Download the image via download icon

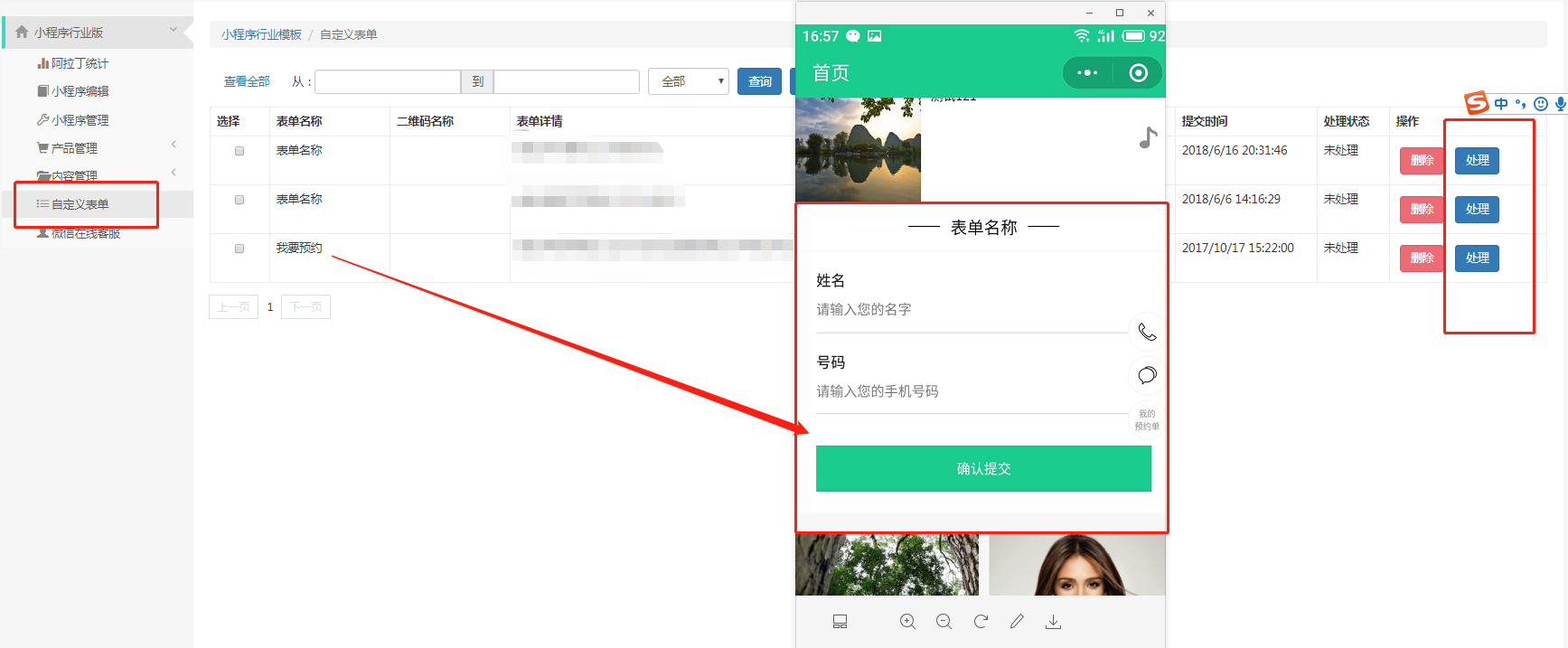tap(1053, 622)
